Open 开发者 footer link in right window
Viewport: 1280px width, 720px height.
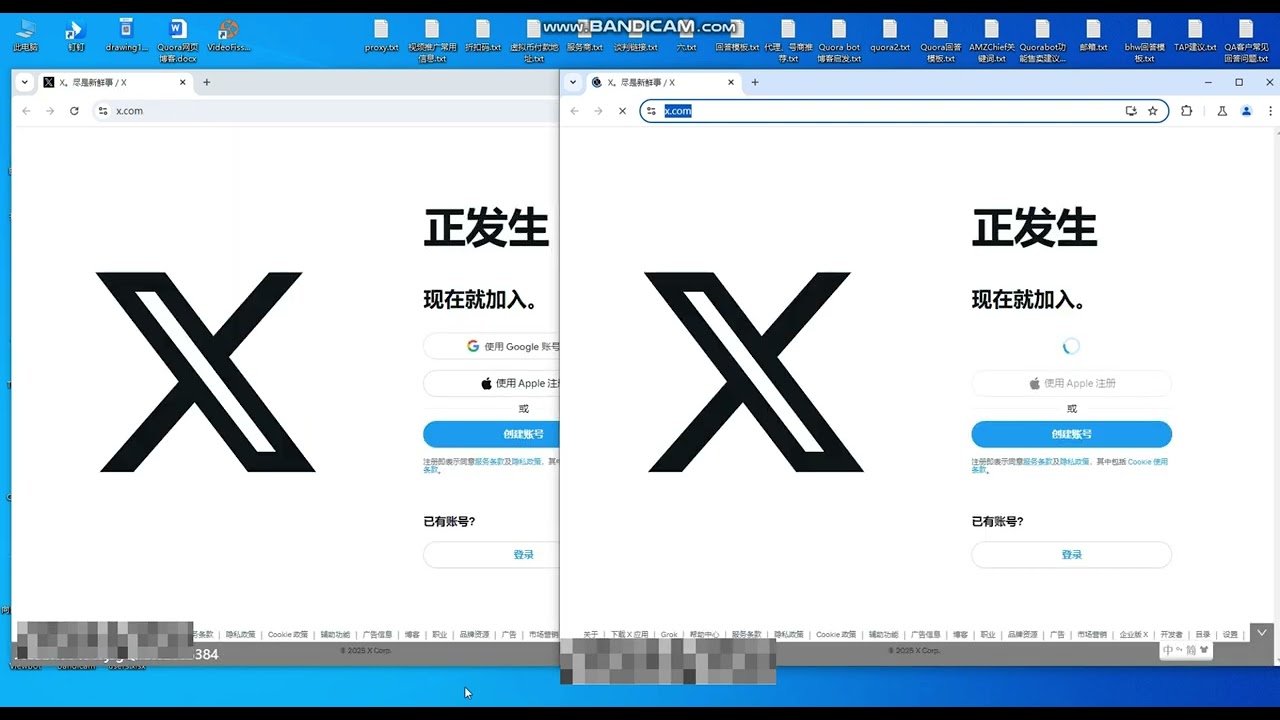1171,634
